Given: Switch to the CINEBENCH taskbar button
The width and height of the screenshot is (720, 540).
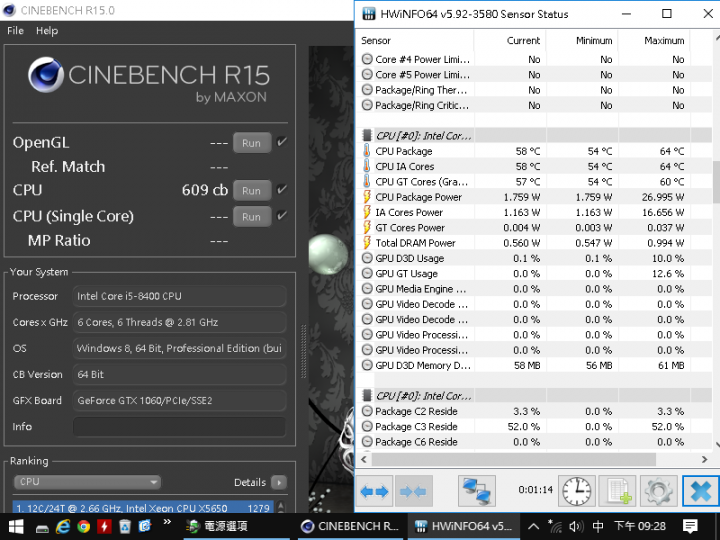Looking at the screenshot, I should pos(350,526).
